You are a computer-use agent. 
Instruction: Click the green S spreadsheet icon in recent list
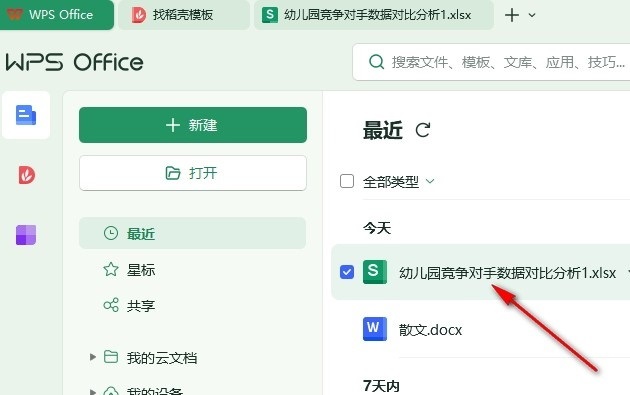point(374,272)
